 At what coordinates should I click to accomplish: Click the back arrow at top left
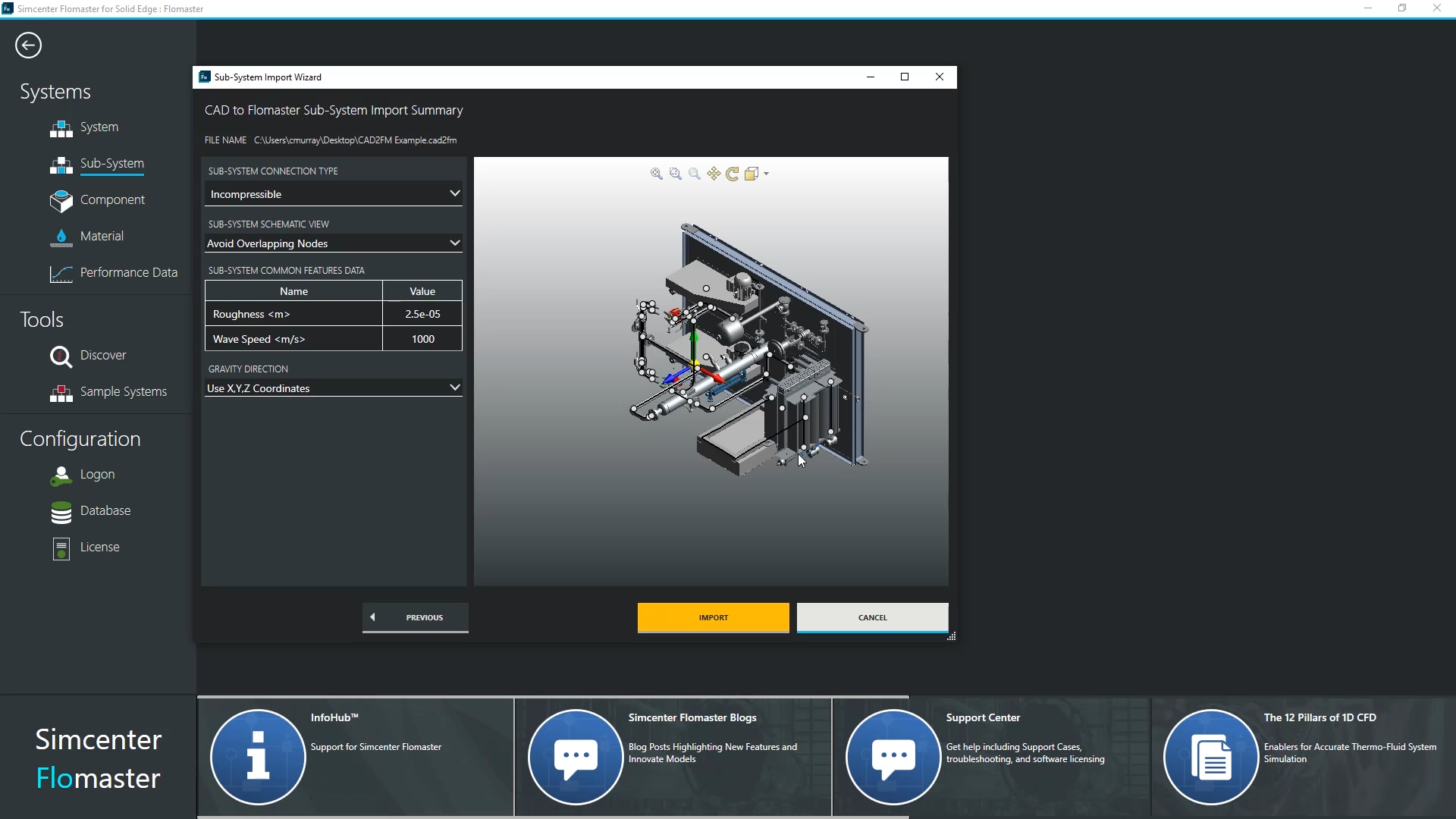(28, 45)
